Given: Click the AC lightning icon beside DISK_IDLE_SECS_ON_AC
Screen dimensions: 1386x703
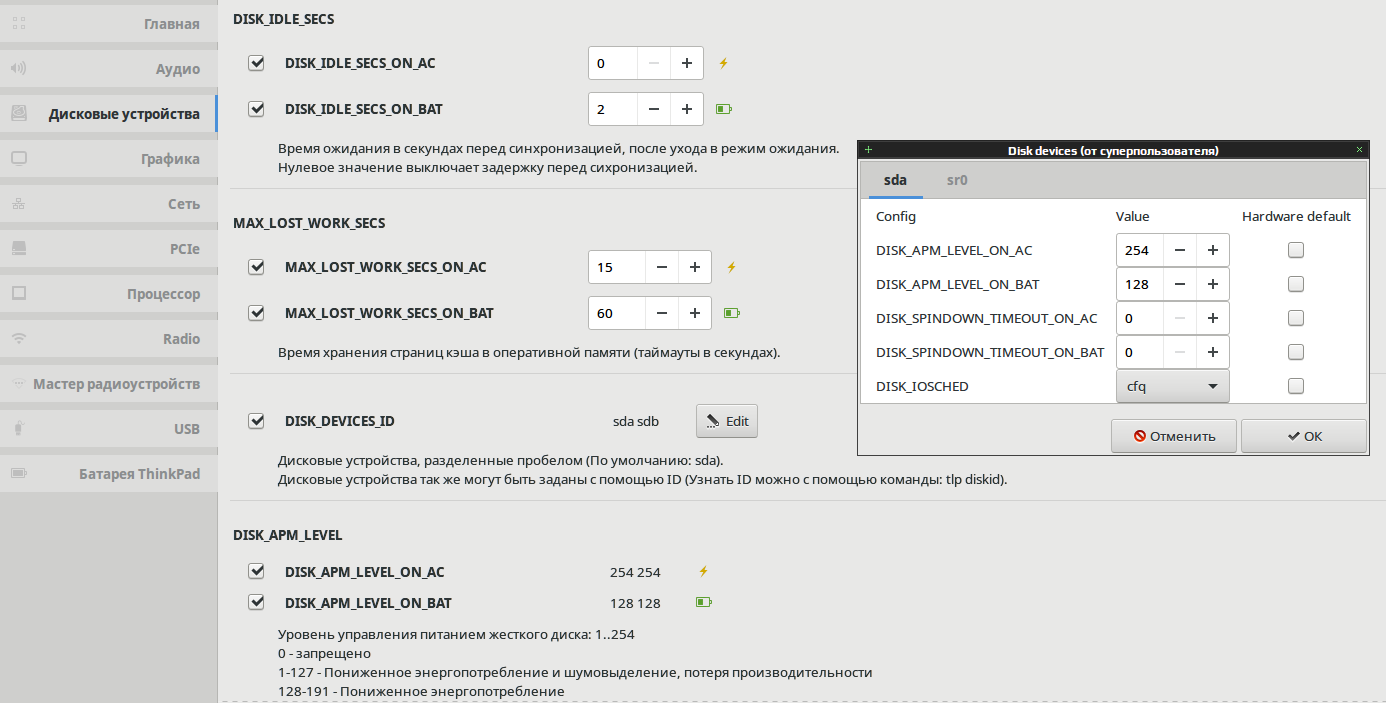Looking at the screenshot, I should (725, 63).
